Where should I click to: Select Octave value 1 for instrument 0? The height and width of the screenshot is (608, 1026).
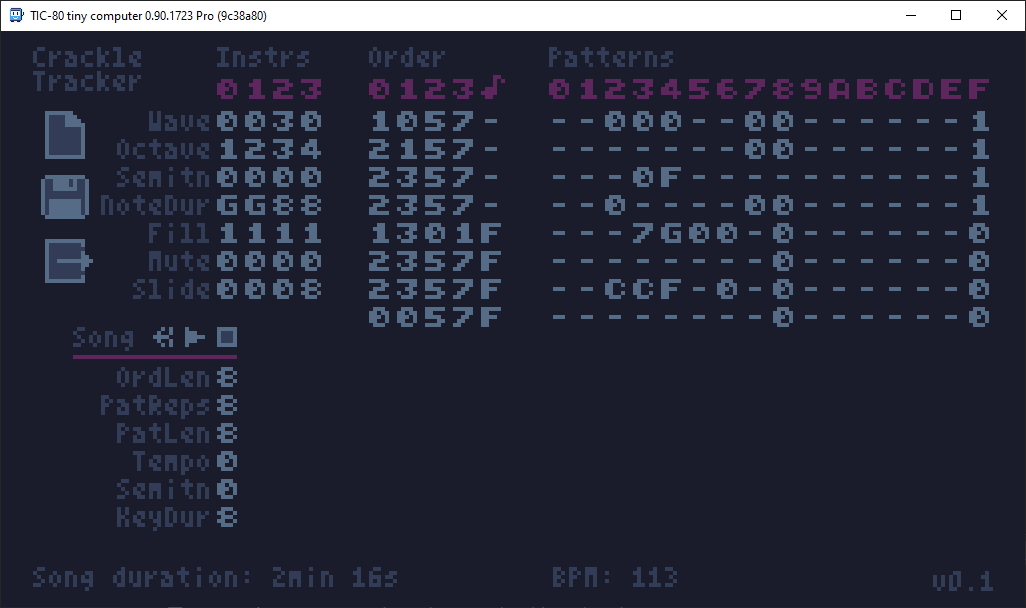click(226, 149)
